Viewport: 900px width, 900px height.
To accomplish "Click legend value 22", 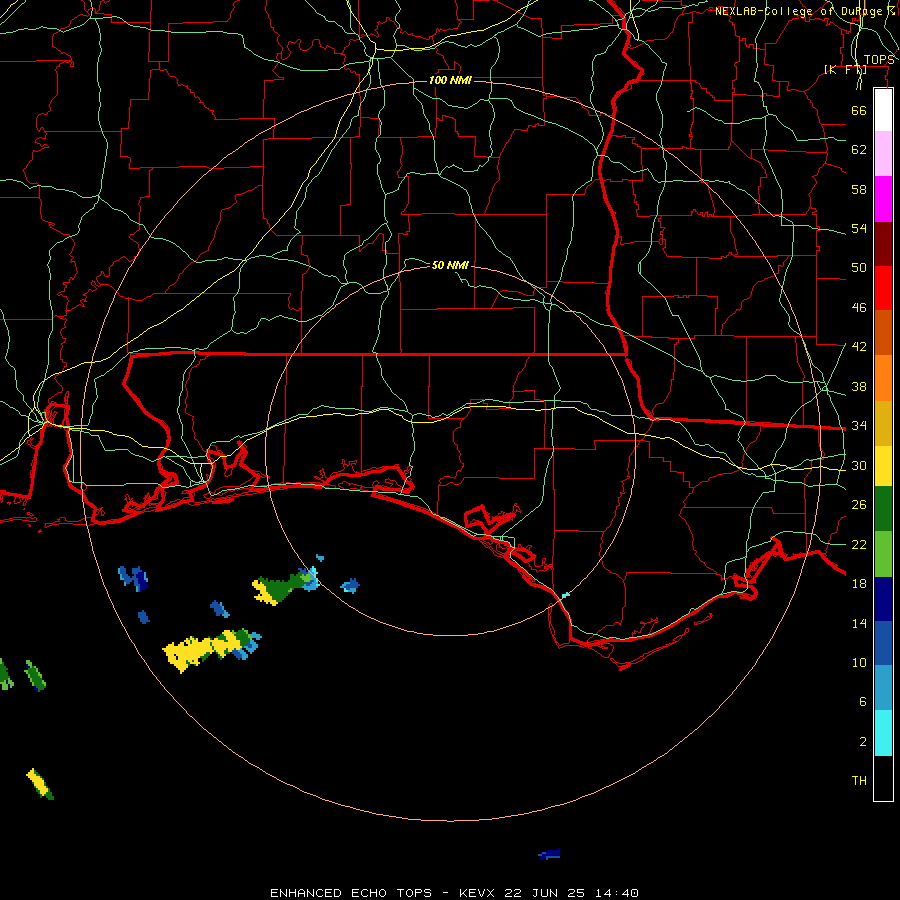I will 859,544.
